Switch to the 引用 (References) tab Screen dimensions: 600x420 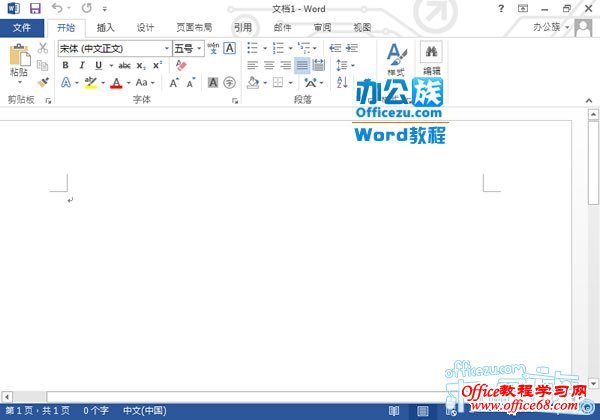(243, 28)
